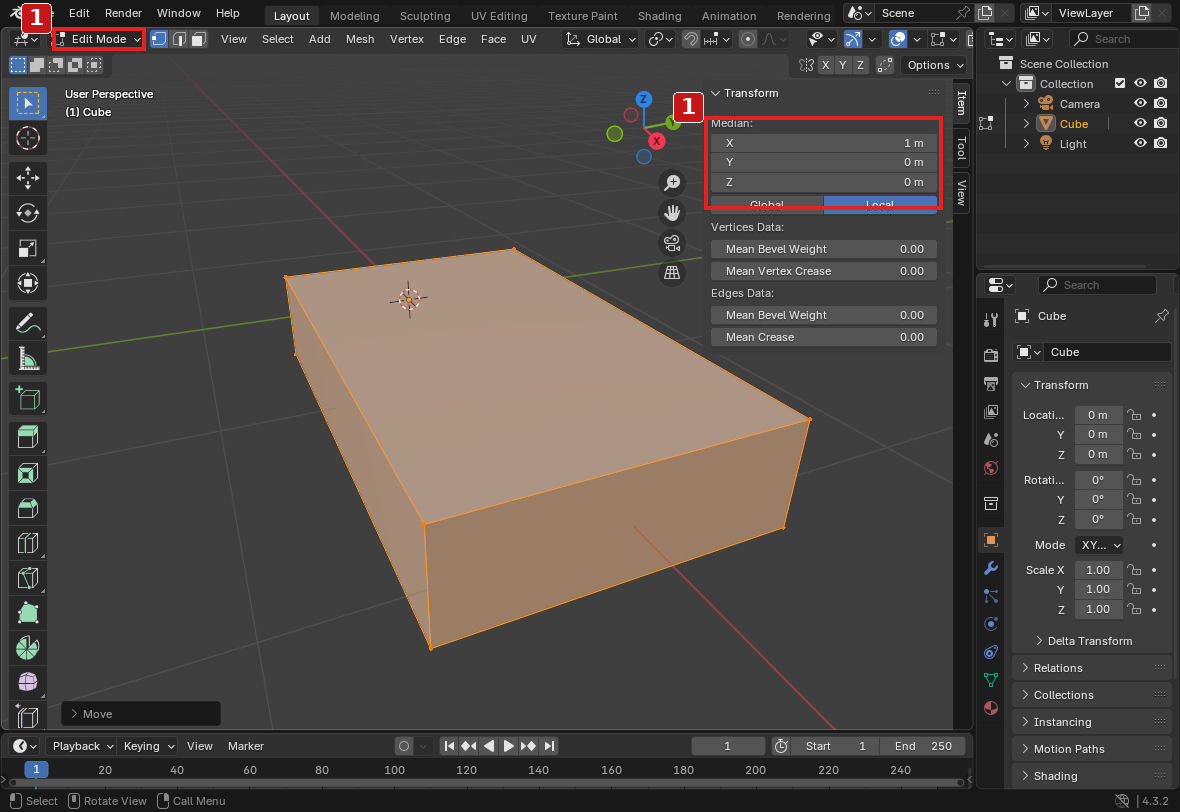Expand the Camera tree item
1180x812 pixels.
[1026, 104]
